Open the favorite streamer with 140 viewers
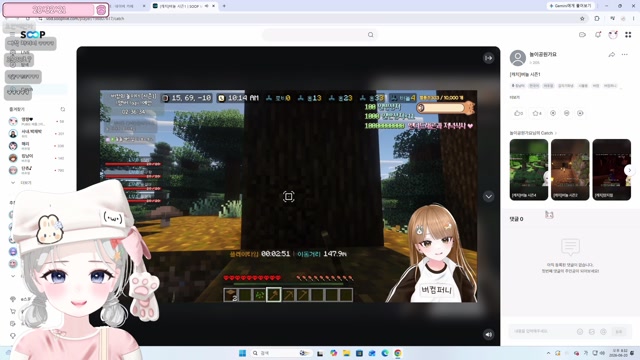Image resolution: width=640 pixels, height=360 pixels. [37, 158]
